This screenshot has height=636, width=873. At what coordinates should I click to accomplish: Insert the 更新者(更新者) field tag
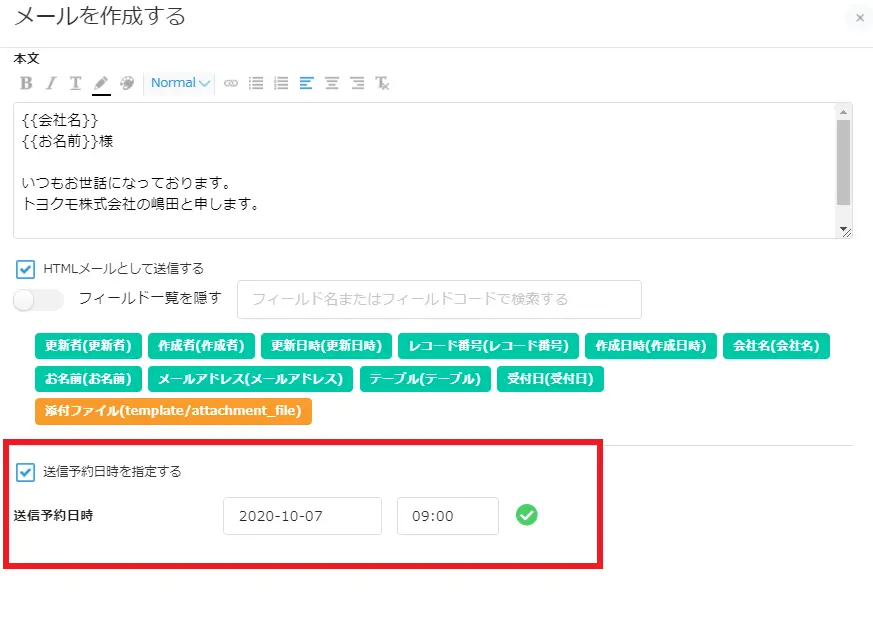[x=88, y=346]
